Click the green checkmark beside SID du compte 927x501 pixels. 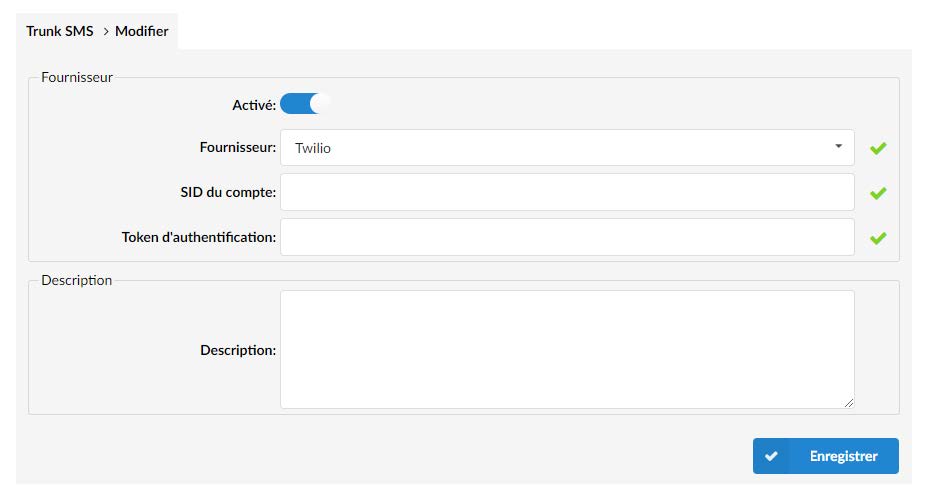tap(878, 193)
